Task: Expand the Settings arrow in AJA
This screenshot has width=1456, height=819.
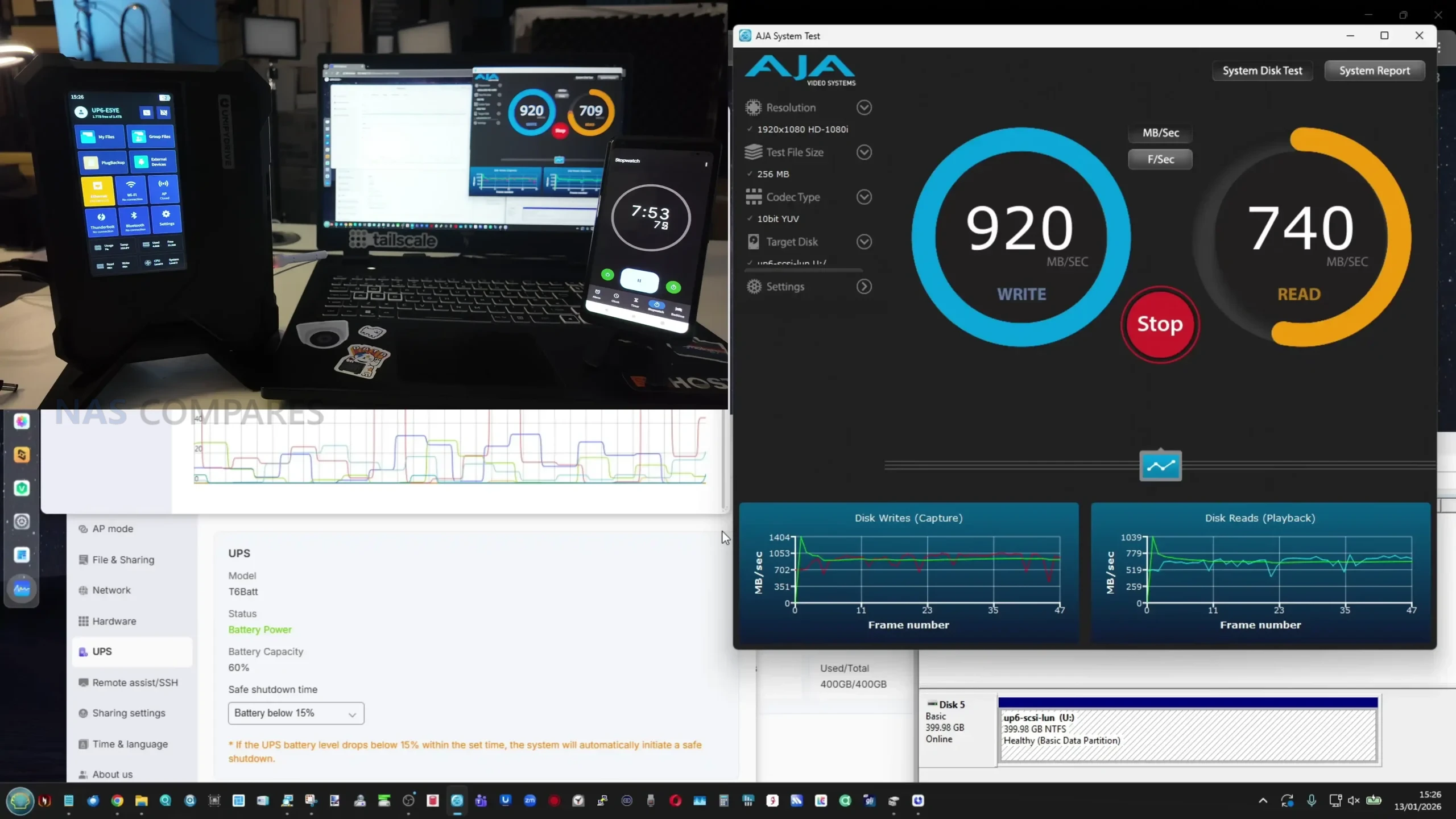Action: [x=864, y=287]
